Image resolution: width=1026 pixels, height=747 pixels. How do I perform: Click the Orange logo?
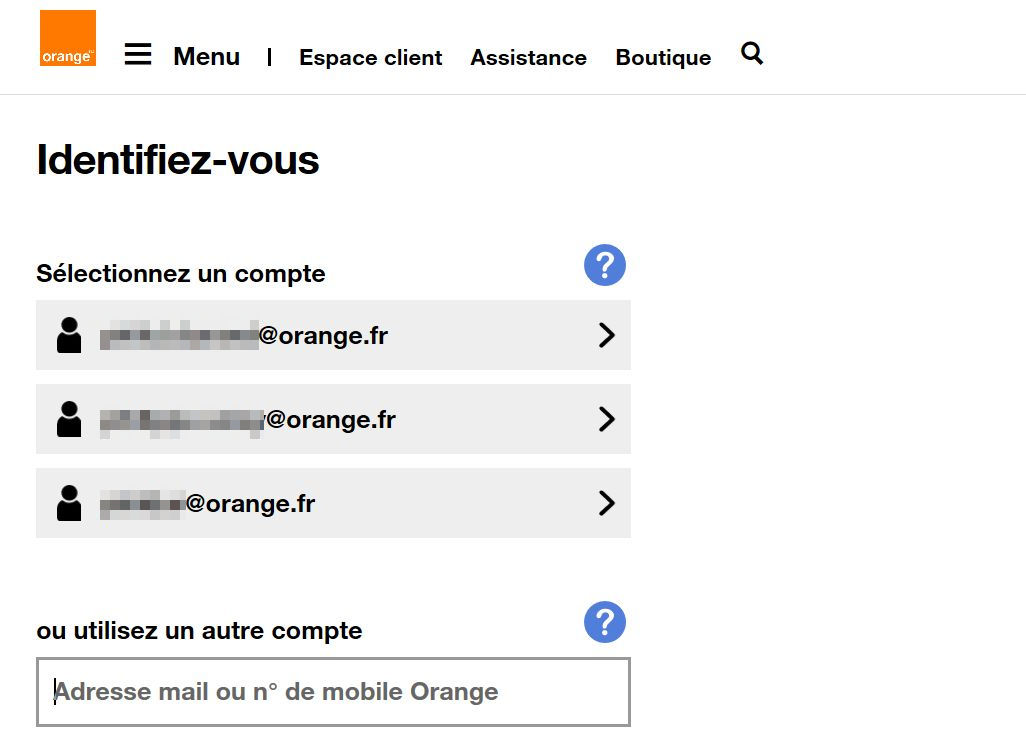pos(68,38)
